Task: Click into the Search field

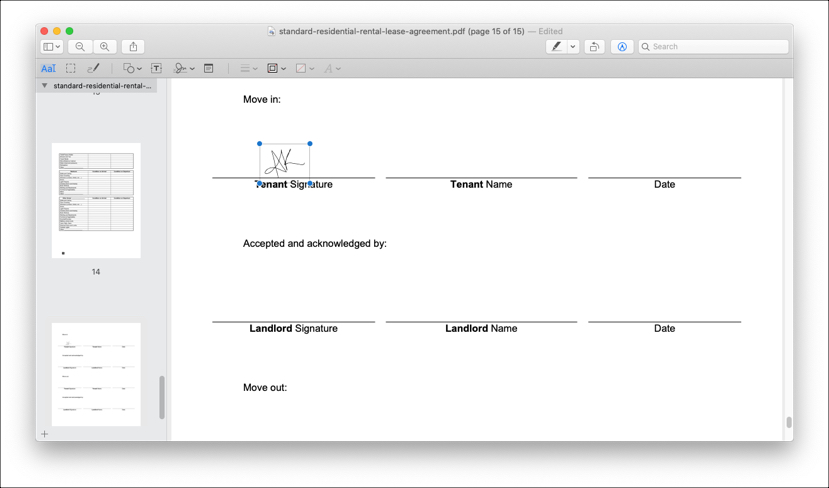Action: (713, 47)
